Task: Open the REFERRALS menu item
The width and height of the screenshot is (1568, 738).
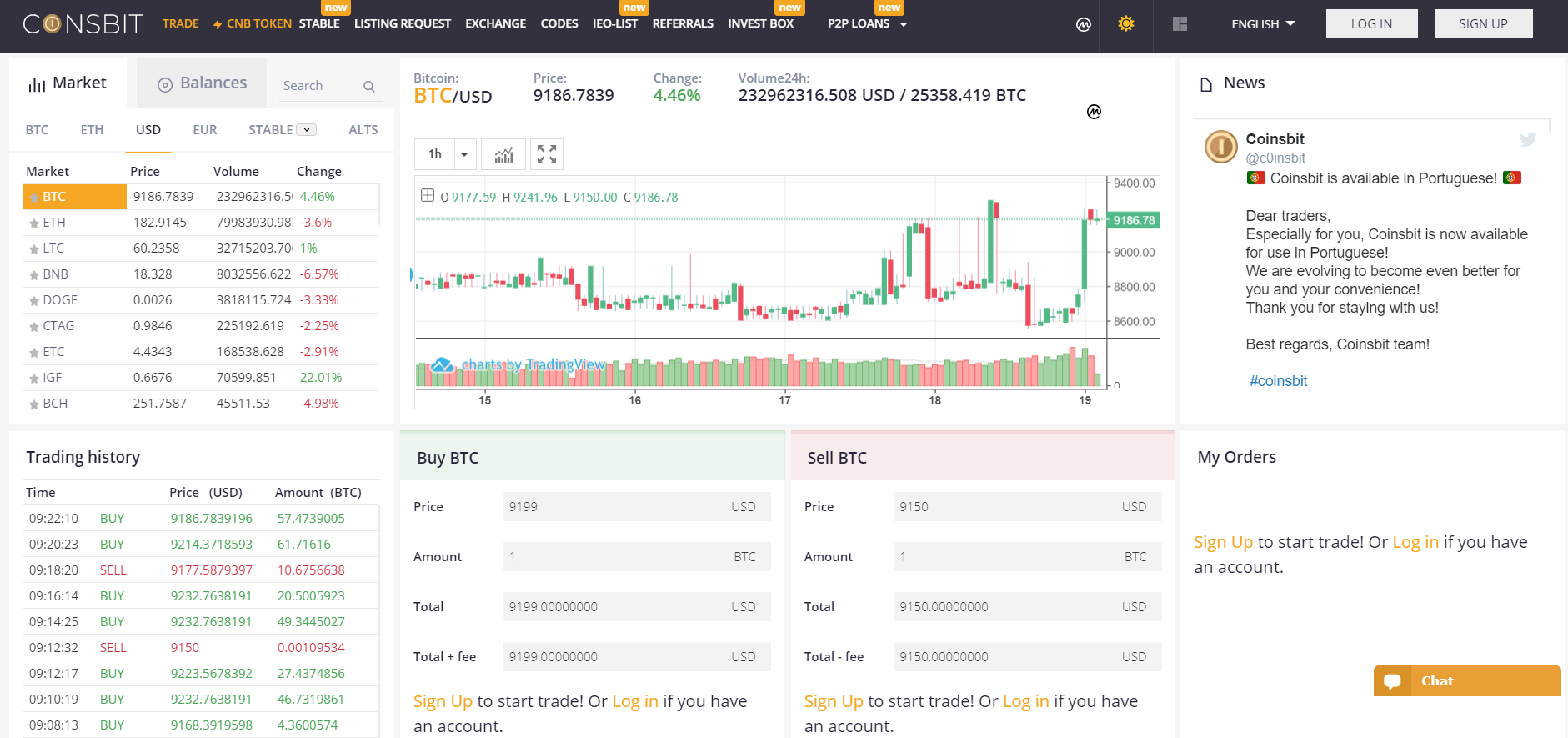Action: point(683,23)
